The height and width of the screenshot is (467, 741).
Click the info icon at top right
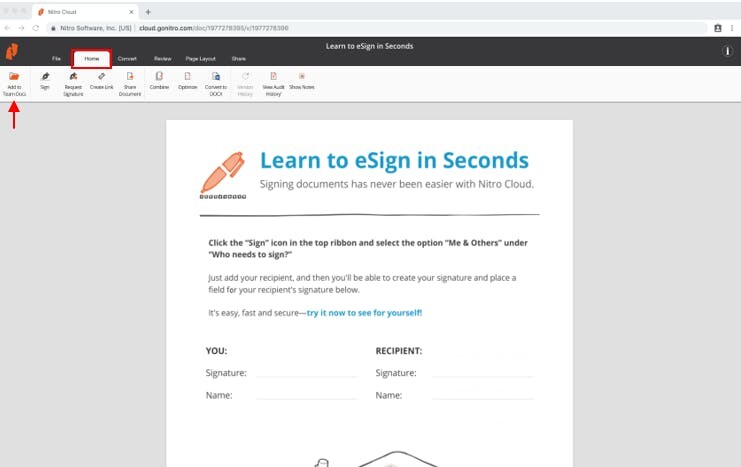point(727,51)
